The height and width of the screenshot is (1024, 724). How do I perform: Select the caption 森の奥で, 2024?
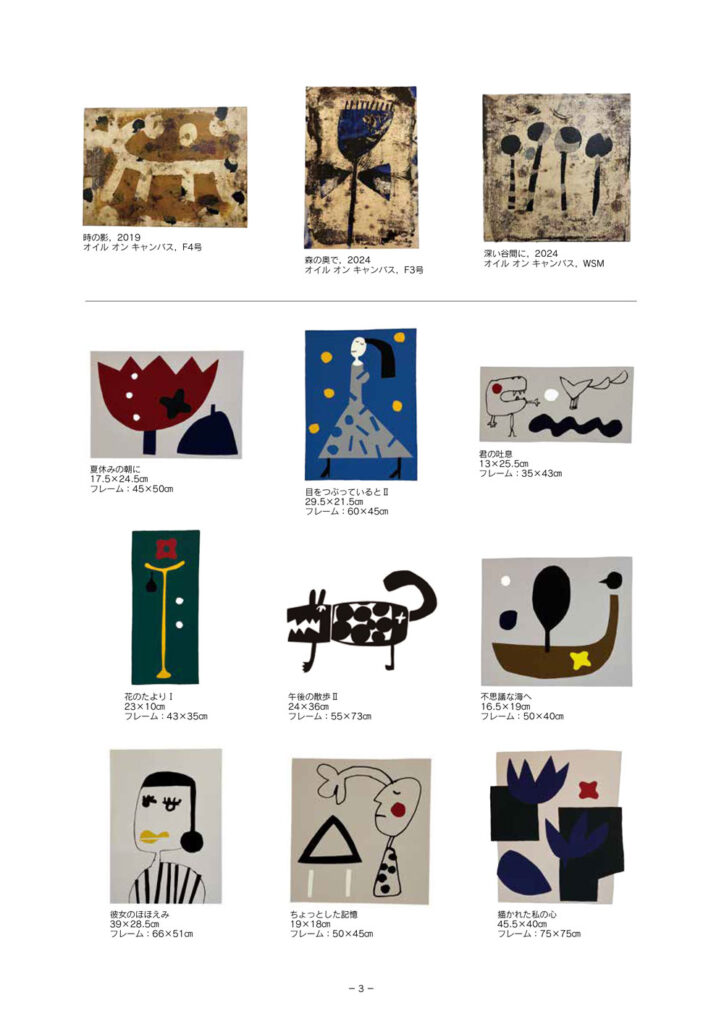338,260
